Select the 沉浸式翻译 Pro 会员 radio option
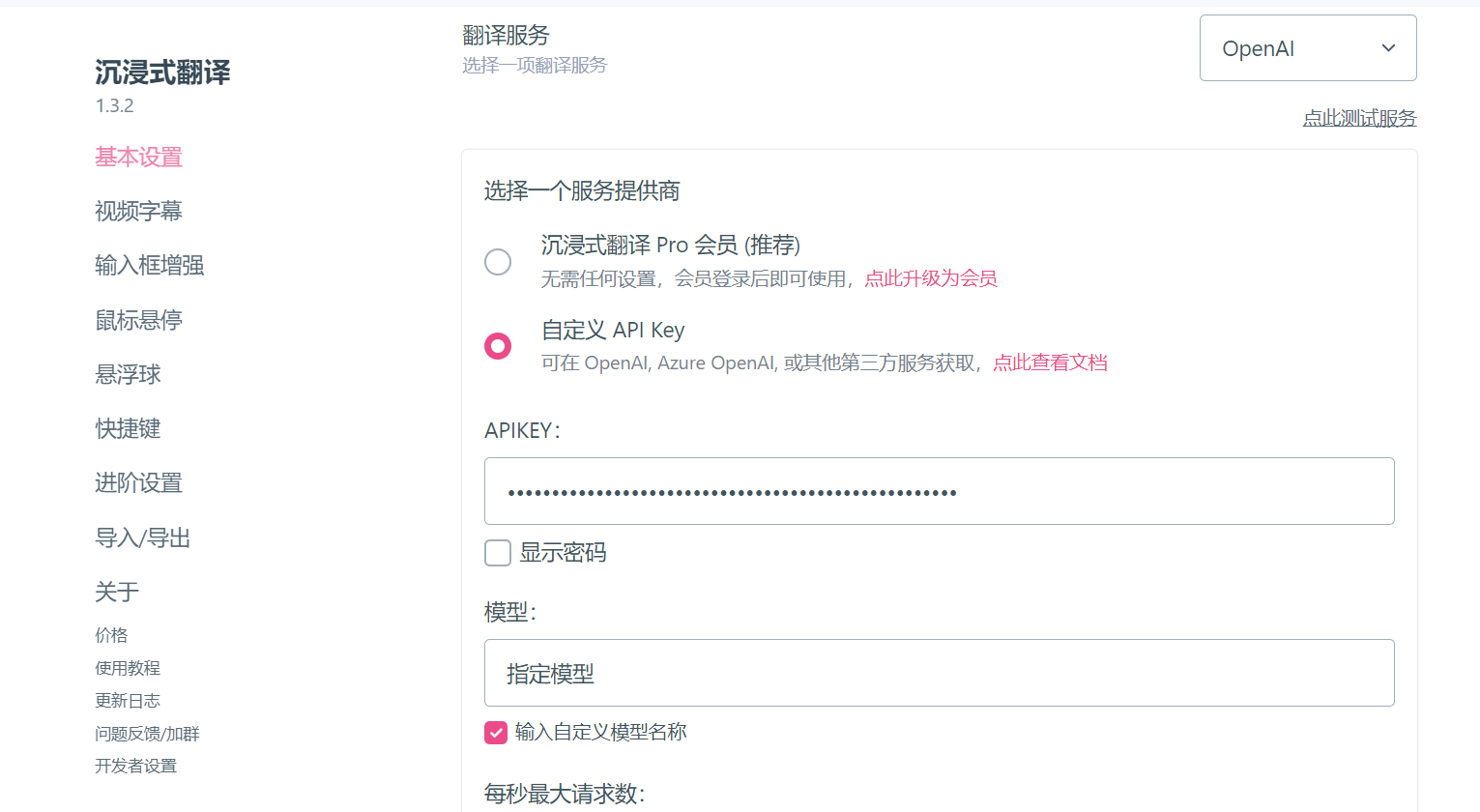This screenshot has height=812, width=1480. click(498, 261)
